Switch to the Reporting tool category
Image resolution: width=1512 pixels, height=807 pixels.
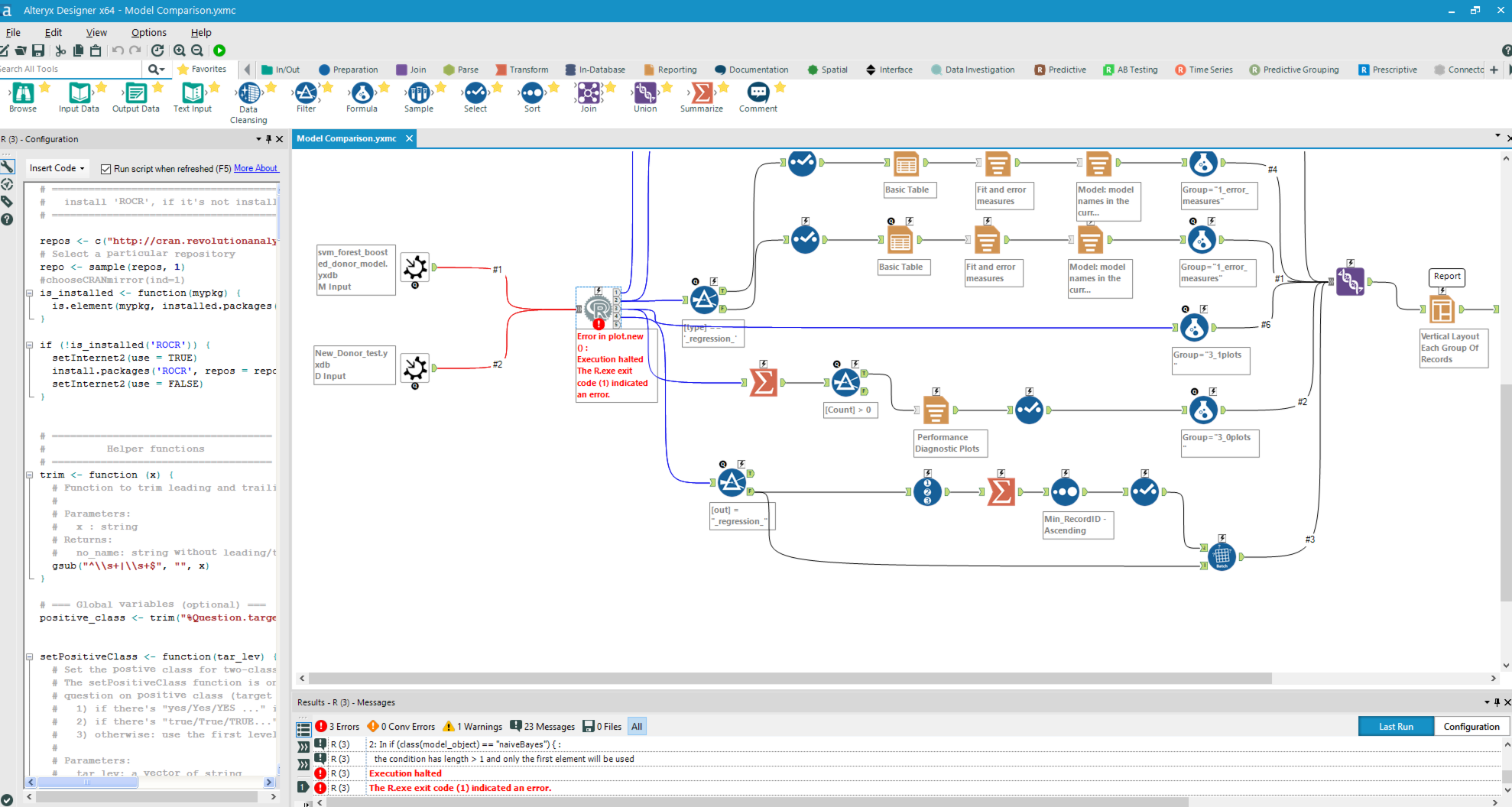(670, 70)
